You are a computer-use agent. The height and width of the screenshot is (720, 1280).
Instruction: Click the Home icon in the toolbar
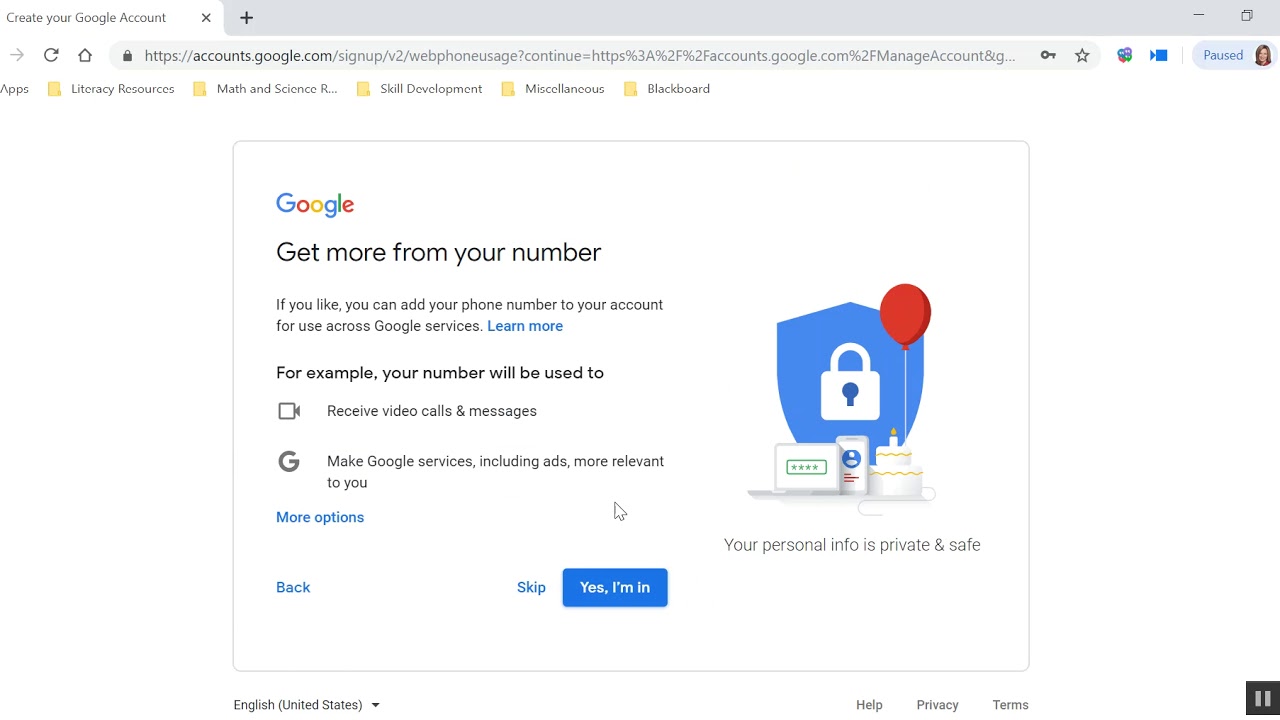tap(85, 56)
